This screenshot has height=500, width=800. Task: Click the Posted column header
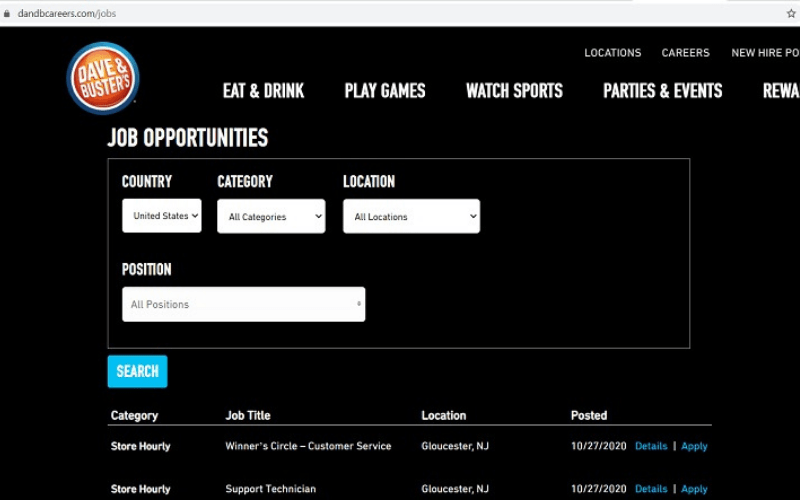click(589, 415)
